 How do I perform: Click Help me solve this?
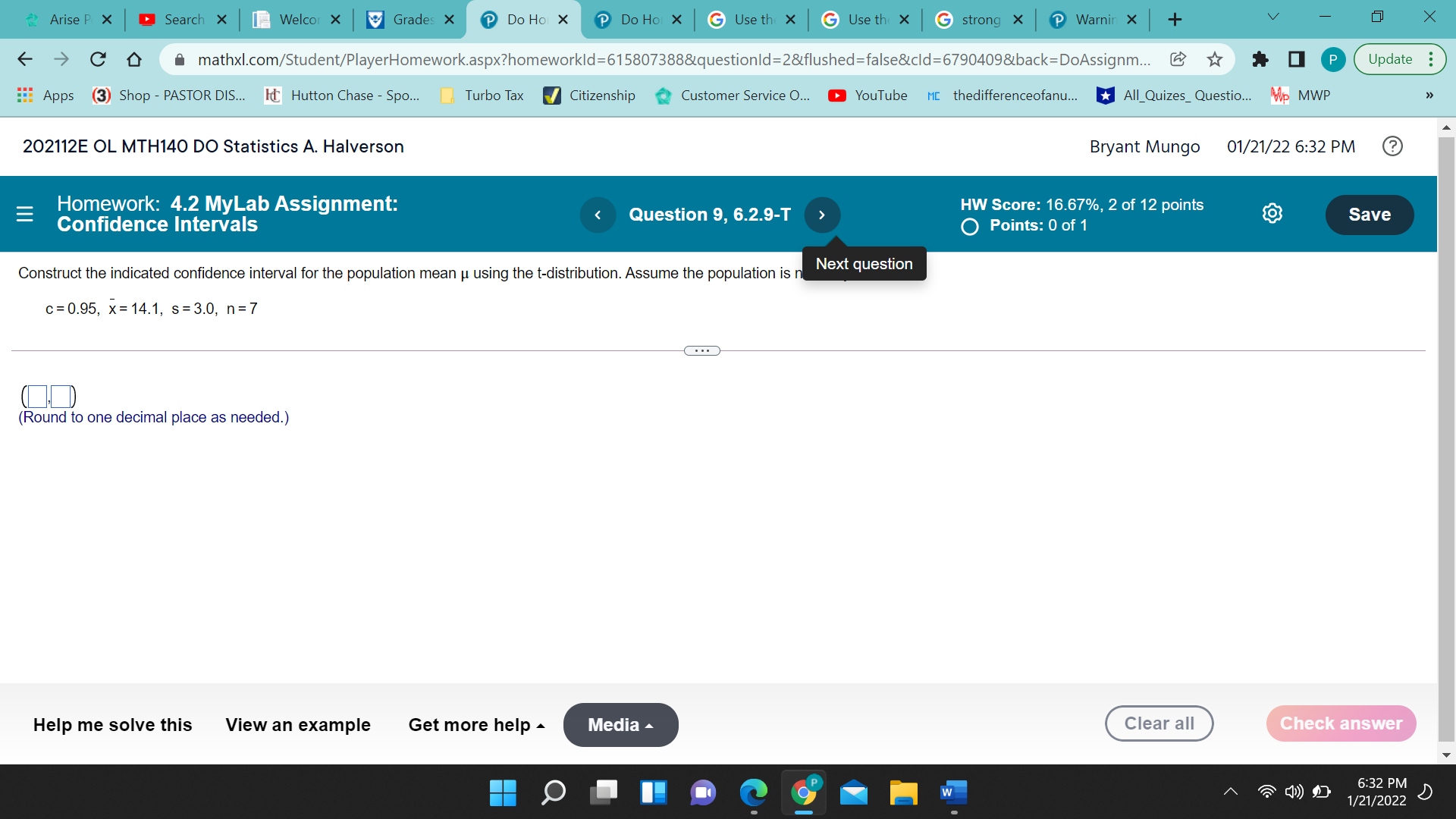click(x=112, y=725)
